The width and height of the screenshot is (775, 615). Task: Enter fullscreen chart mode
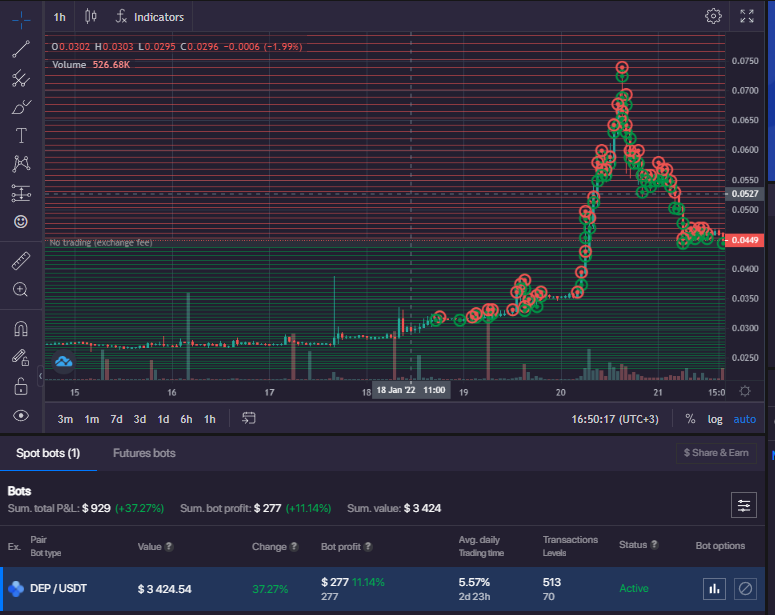pos(747,16)
